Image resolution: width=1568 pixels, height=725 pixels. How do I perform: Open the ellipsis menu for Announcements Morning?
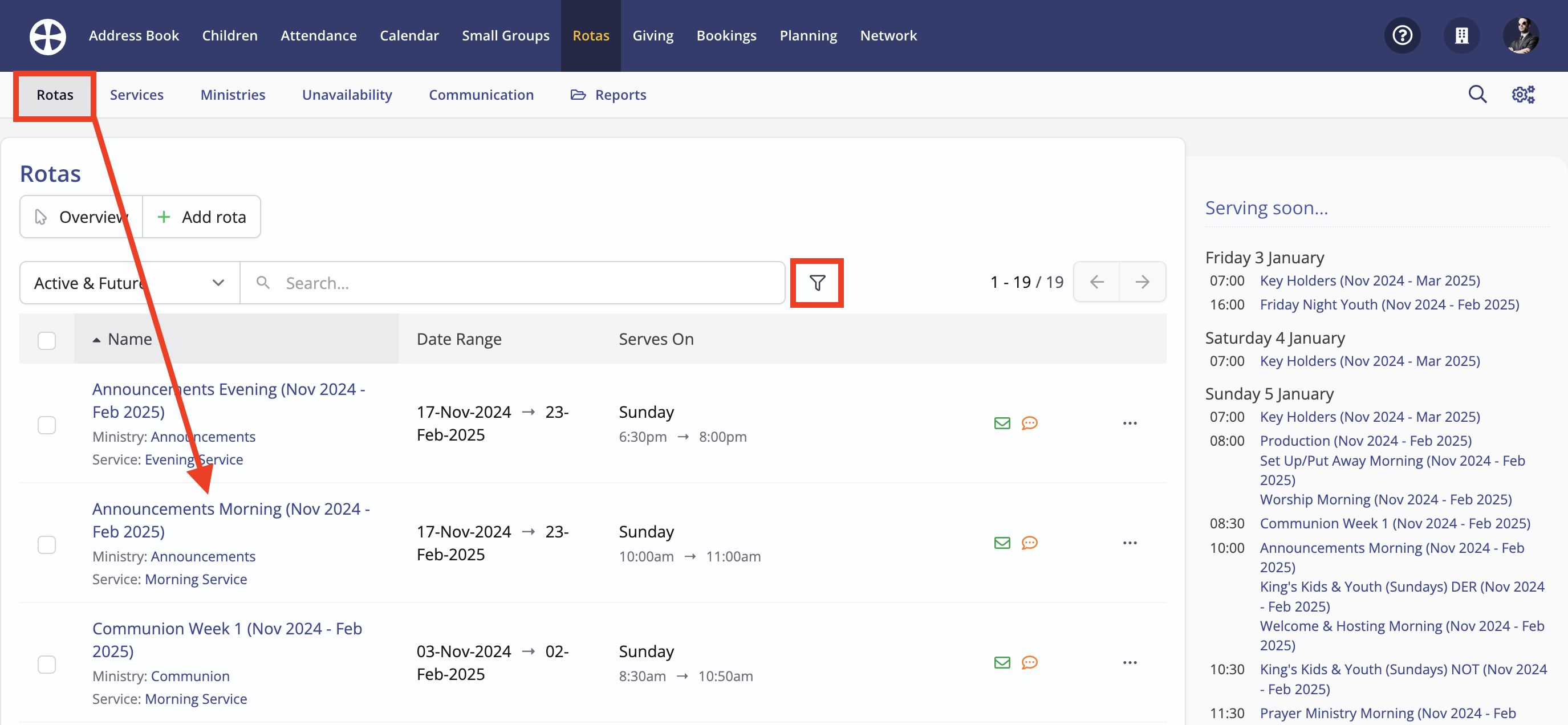[x=1130, y=543]
